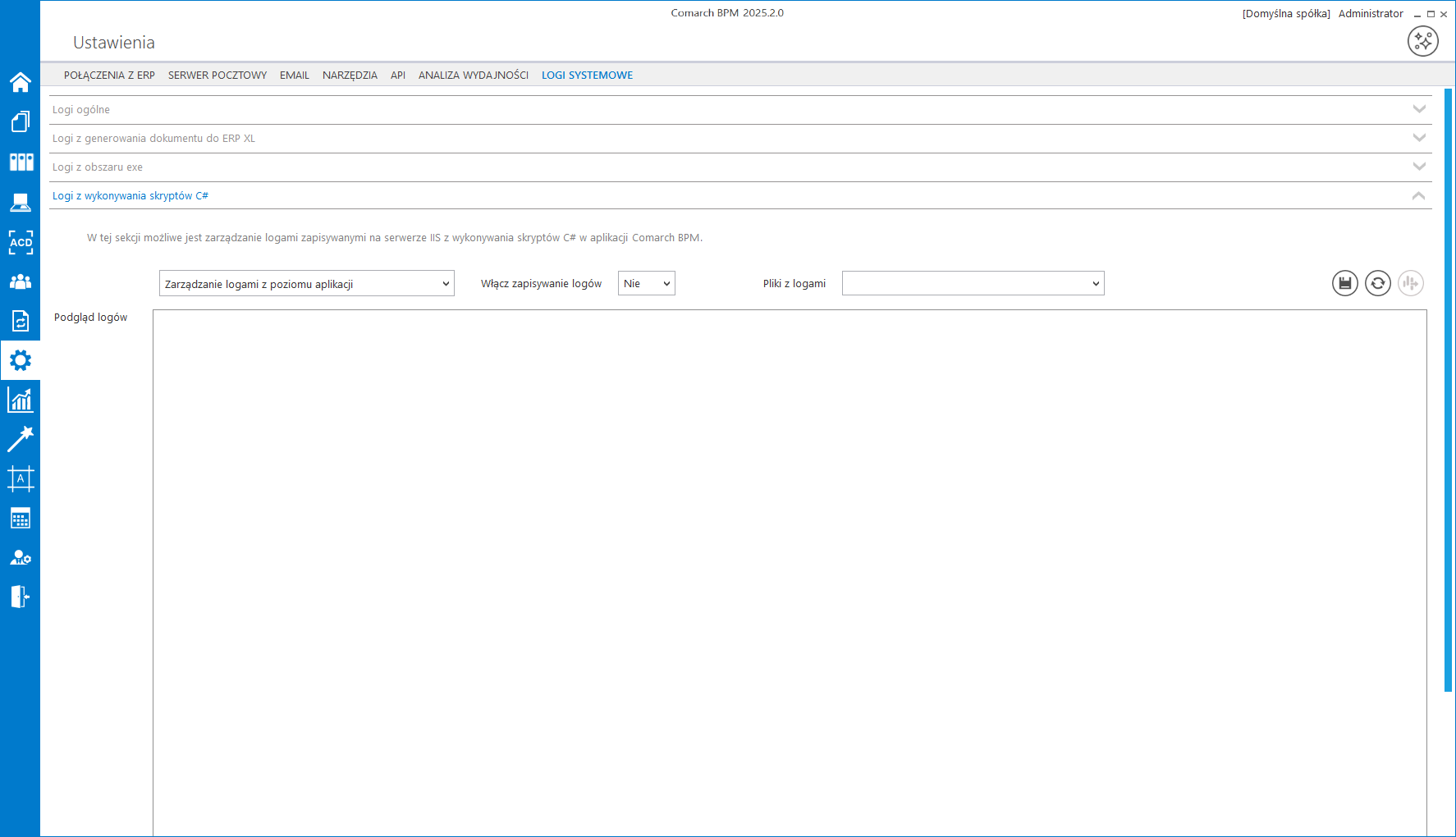Image resolution: width=1456 pixels, height=837 pixels.
Task: Click the 'Podgląd logów' label
Action: [x=90, y=317]
